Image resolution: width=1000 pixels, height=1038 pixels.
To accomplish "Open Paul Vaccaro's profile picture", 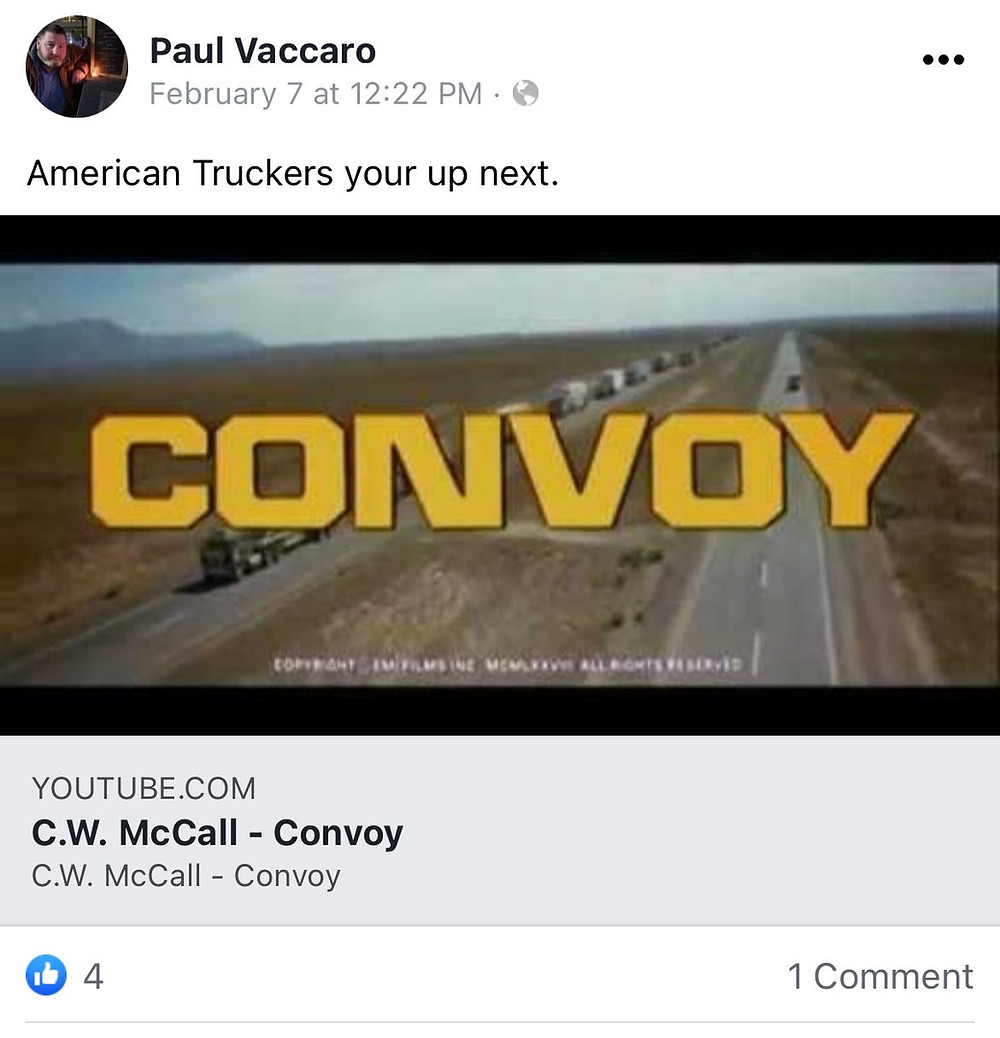I will pyautogui.click(x=76, y=67).
